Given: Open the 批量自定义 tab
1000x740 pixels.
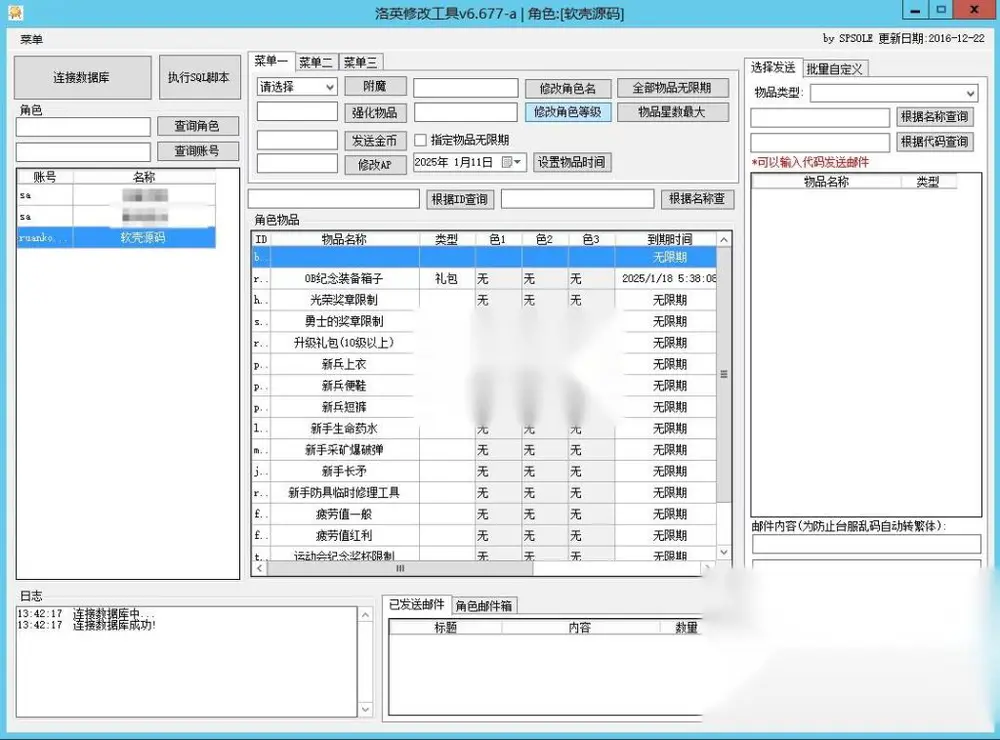Looking at the screenshot, I should point(835,69).
